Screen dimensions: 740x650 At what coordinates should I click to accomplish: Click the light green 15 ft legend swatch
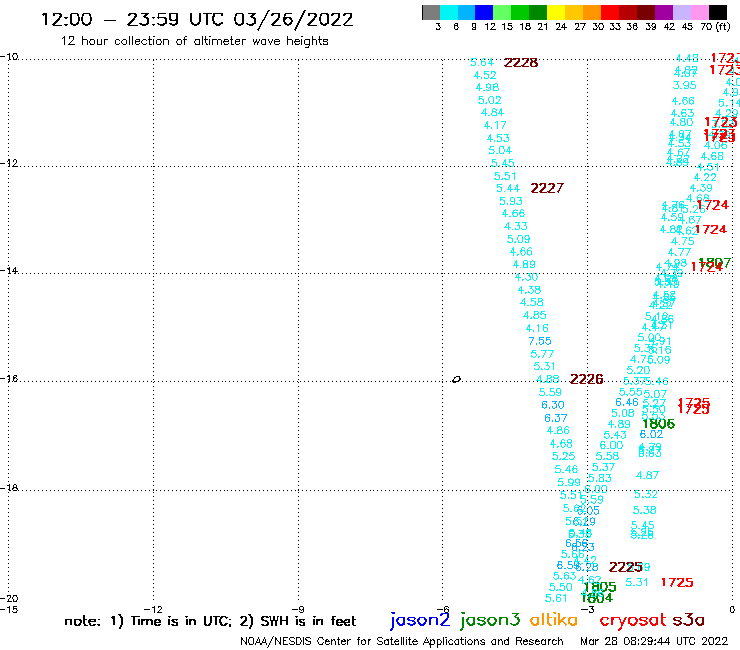pyautogui.click(x=503, y=12)
